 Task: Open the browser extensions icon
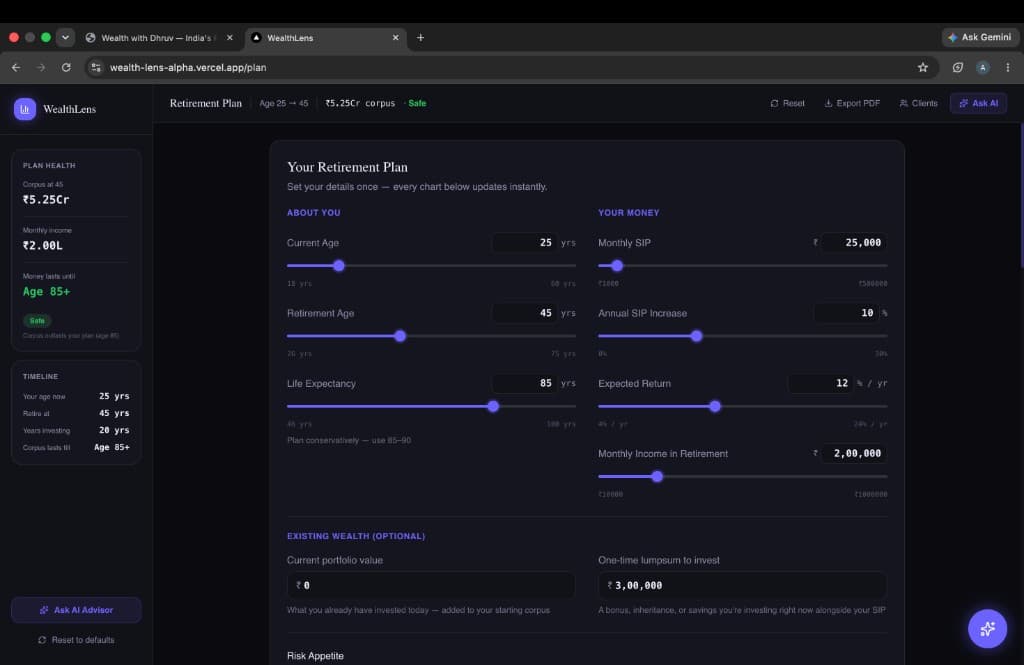pyautogui.click(x=957, y=67)
